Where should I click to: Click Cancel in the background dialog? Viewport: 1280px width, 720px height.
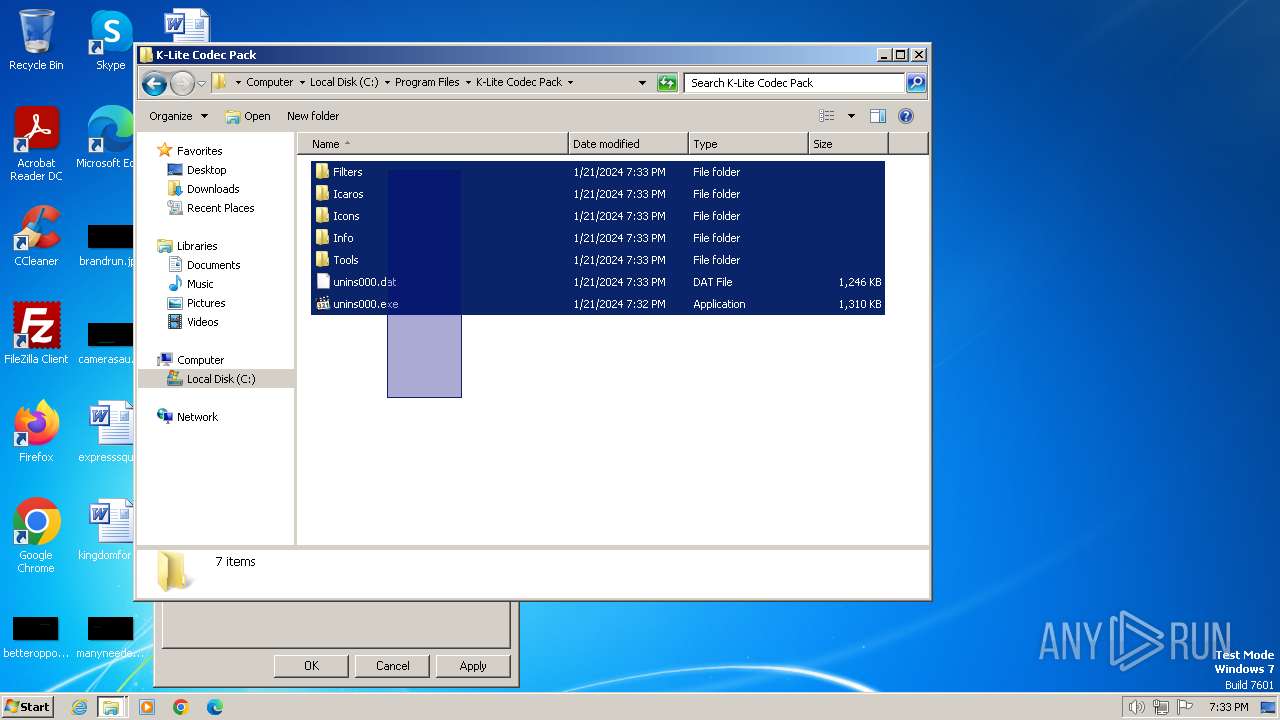pos(392,666)
